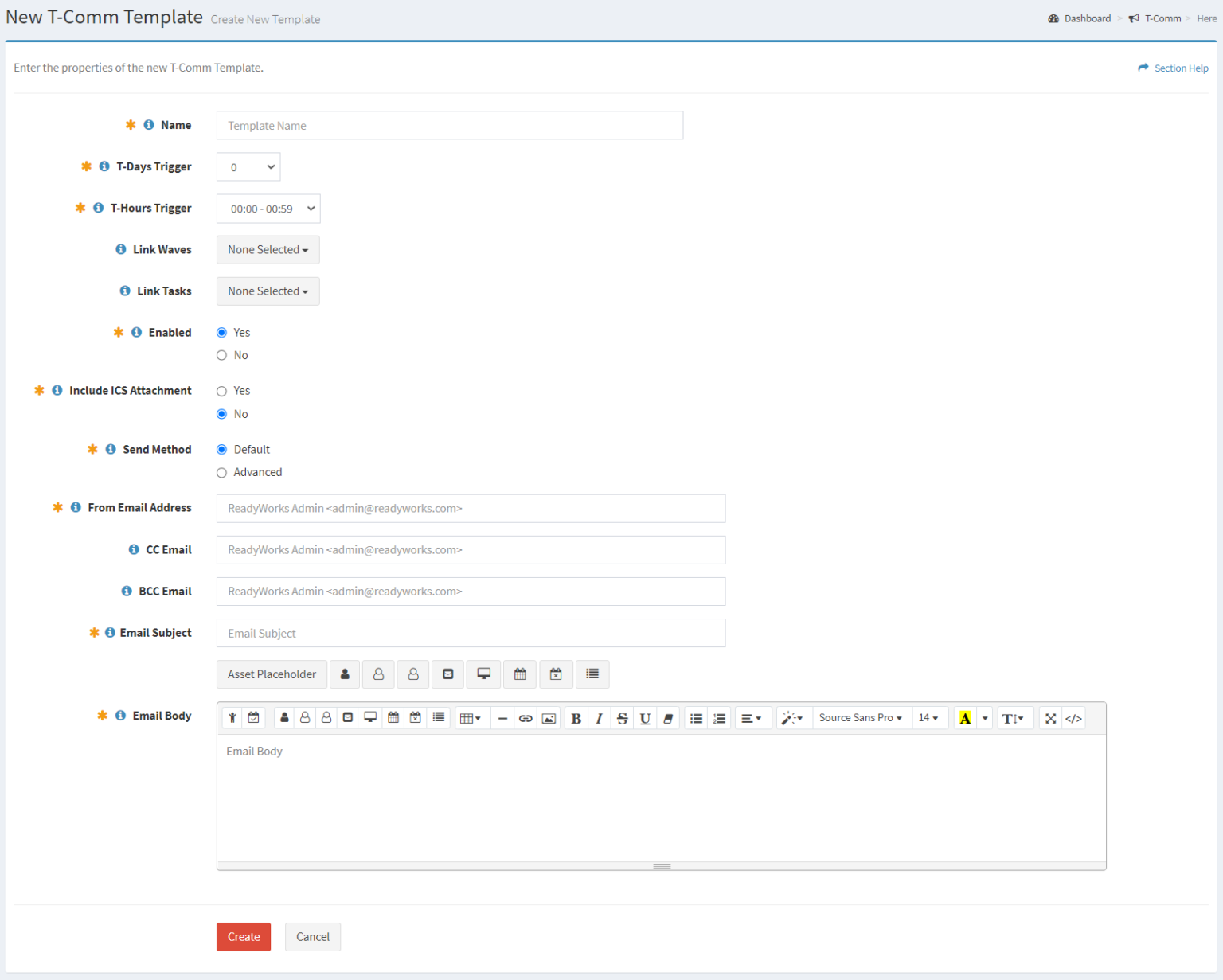Click the Create button
This screenshot has height=980, width=1223.
(x=243, y=937)
